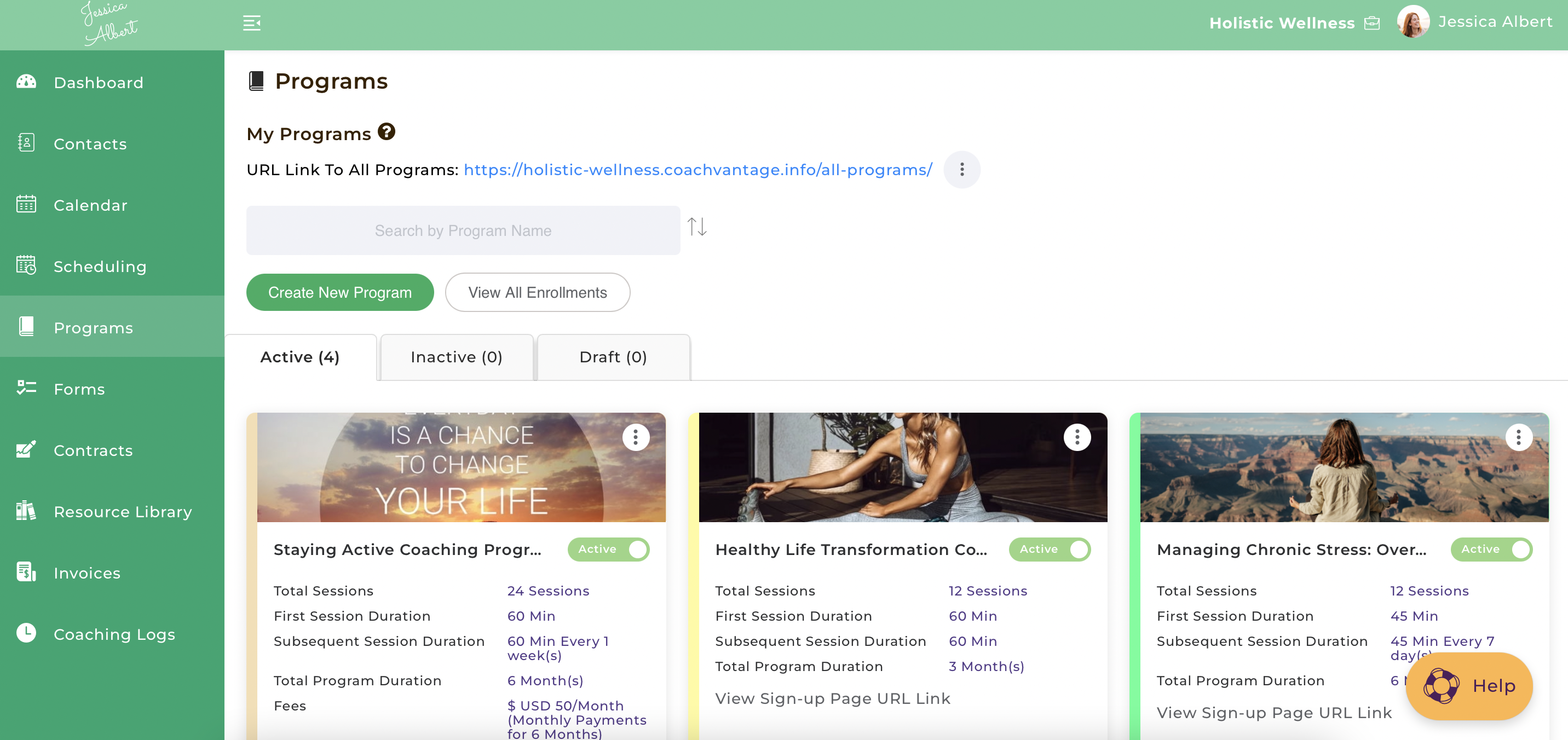Click the Contracts pen icon
The height and width of the screenshot is (740, 1568).
point(26,449)
